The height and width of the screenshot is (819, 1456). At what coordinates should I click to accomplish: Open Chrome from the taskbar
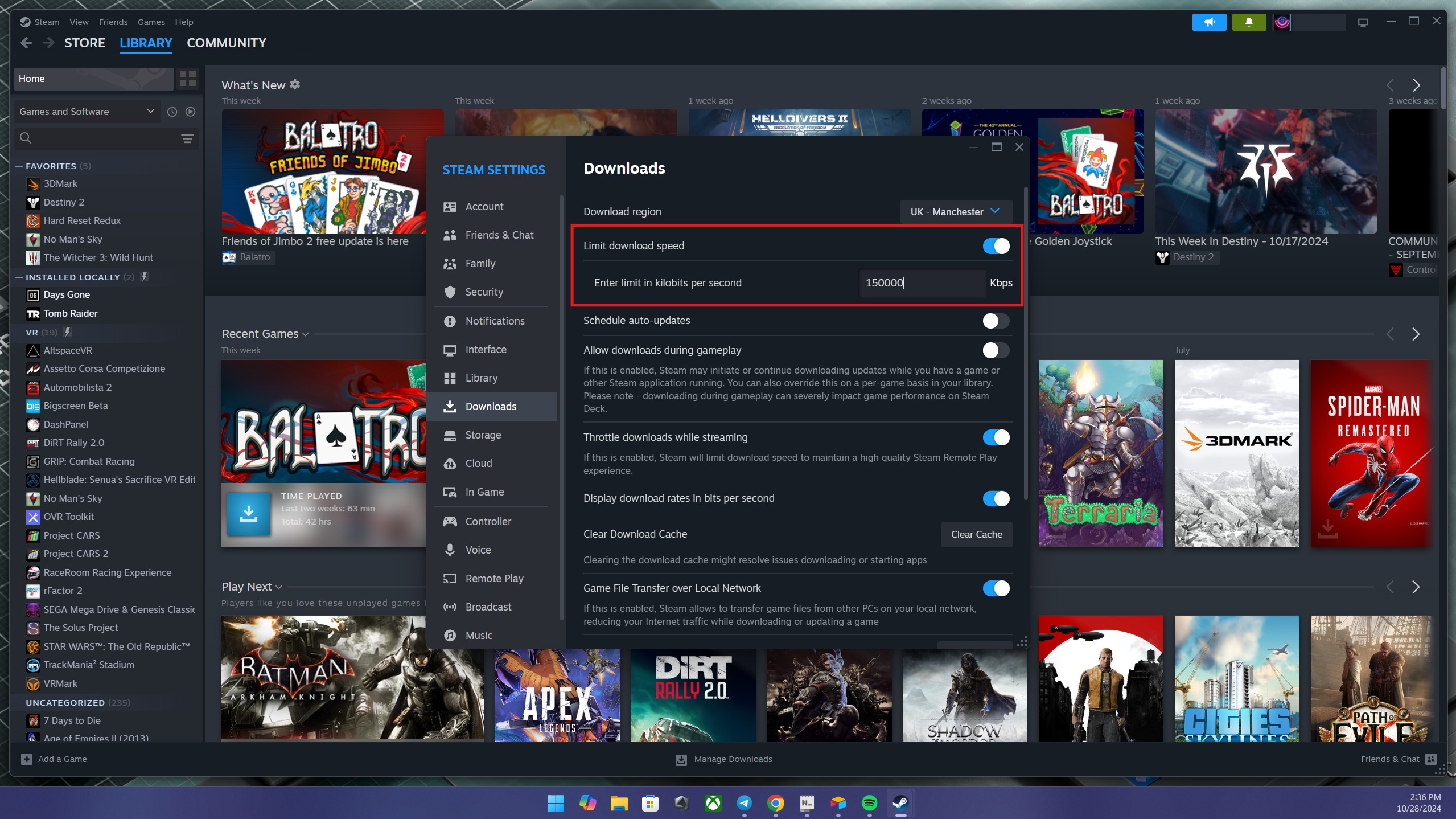[775, 803]
